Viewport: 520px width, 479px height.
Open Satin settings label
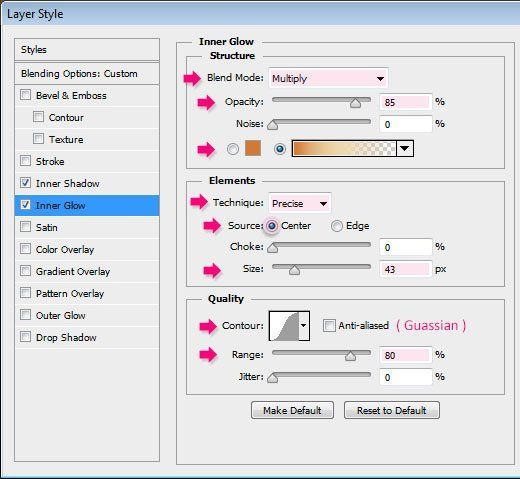pos(47,227)
